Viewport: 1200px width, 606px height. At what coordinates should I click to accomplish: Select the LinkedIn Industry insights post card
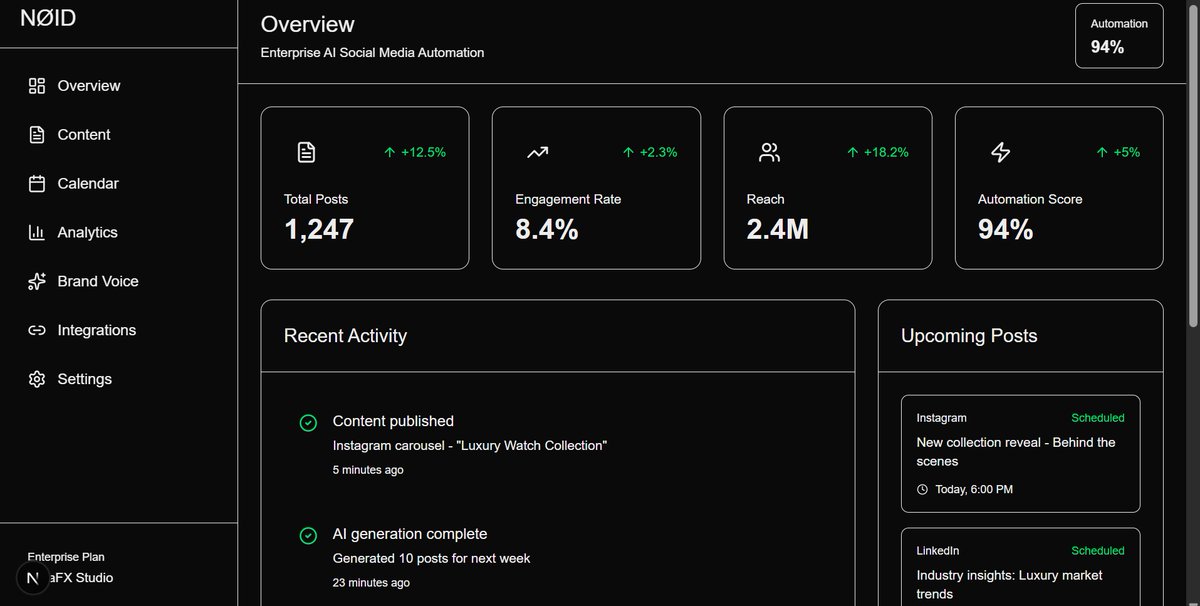tap(1021, 567)
